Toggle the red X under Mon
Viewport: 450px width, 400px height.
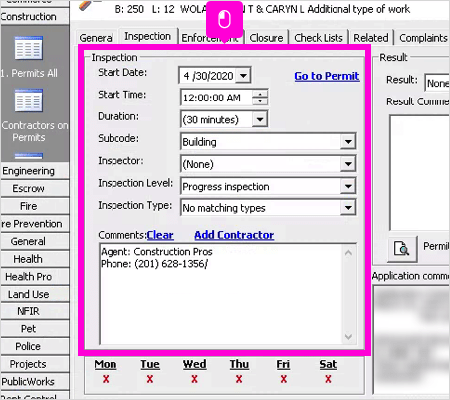click(x=106, y=379)
